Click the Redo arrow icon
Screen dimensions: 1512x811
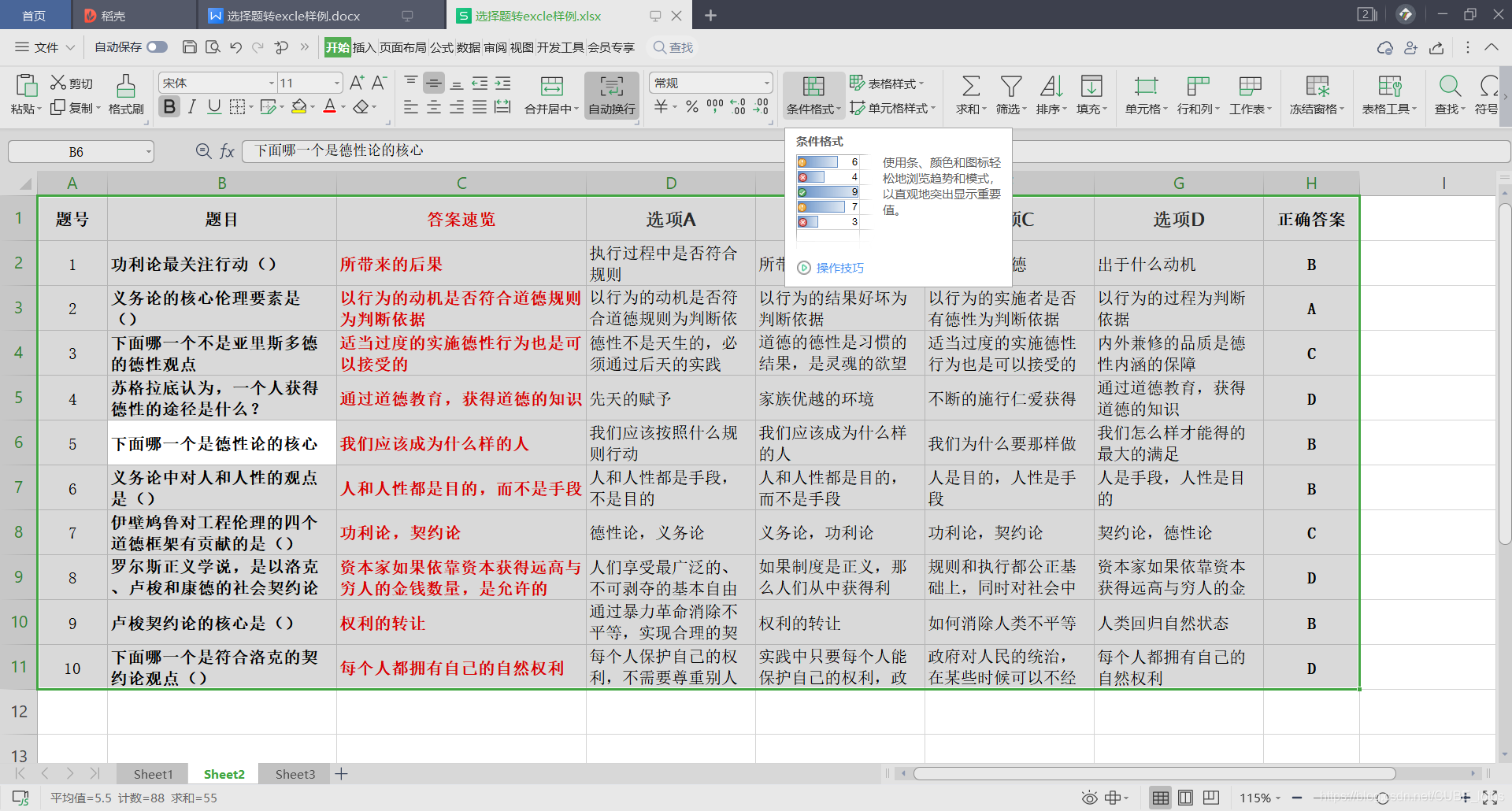click(x=258, y=47)
